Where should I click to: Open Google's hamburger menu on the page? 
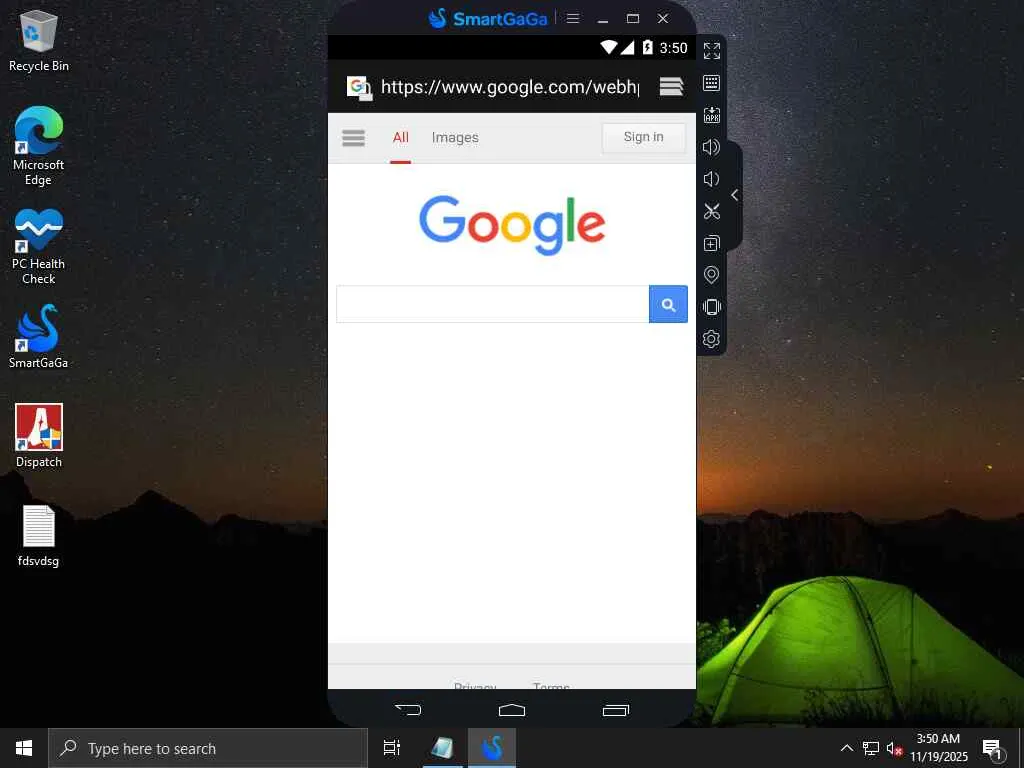353,138
